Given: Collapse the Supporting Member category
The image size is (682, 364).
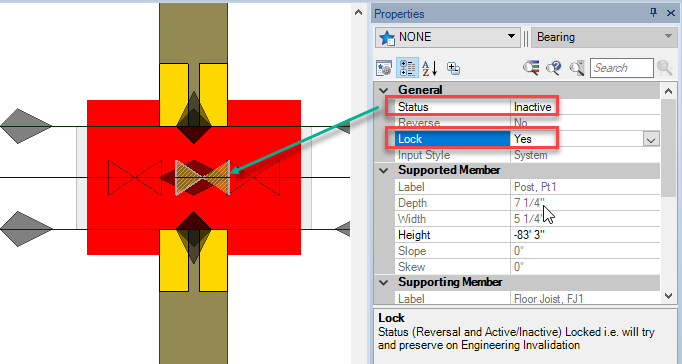Looking at the screenshot, I should pos(384,283).
